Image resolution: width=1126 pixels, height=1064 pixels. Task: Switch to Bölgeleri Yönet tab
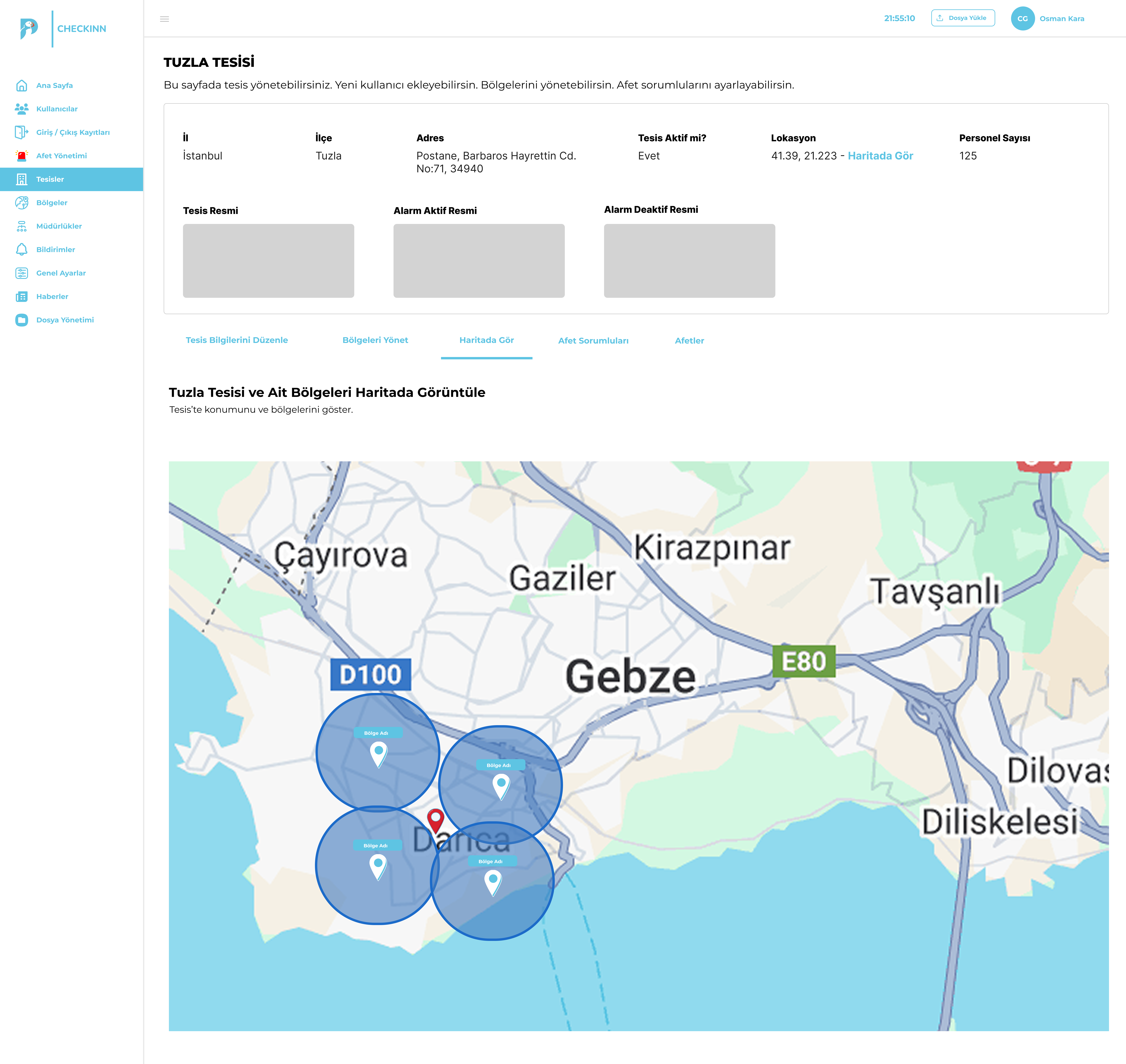375,340
